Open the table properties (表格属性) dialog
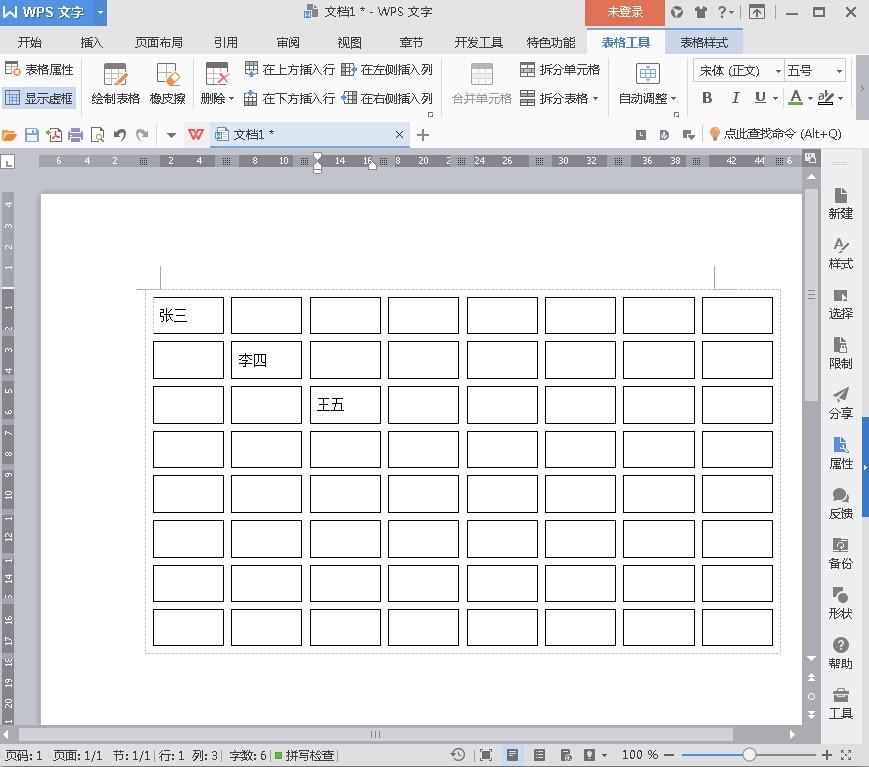 coord(39,69)
